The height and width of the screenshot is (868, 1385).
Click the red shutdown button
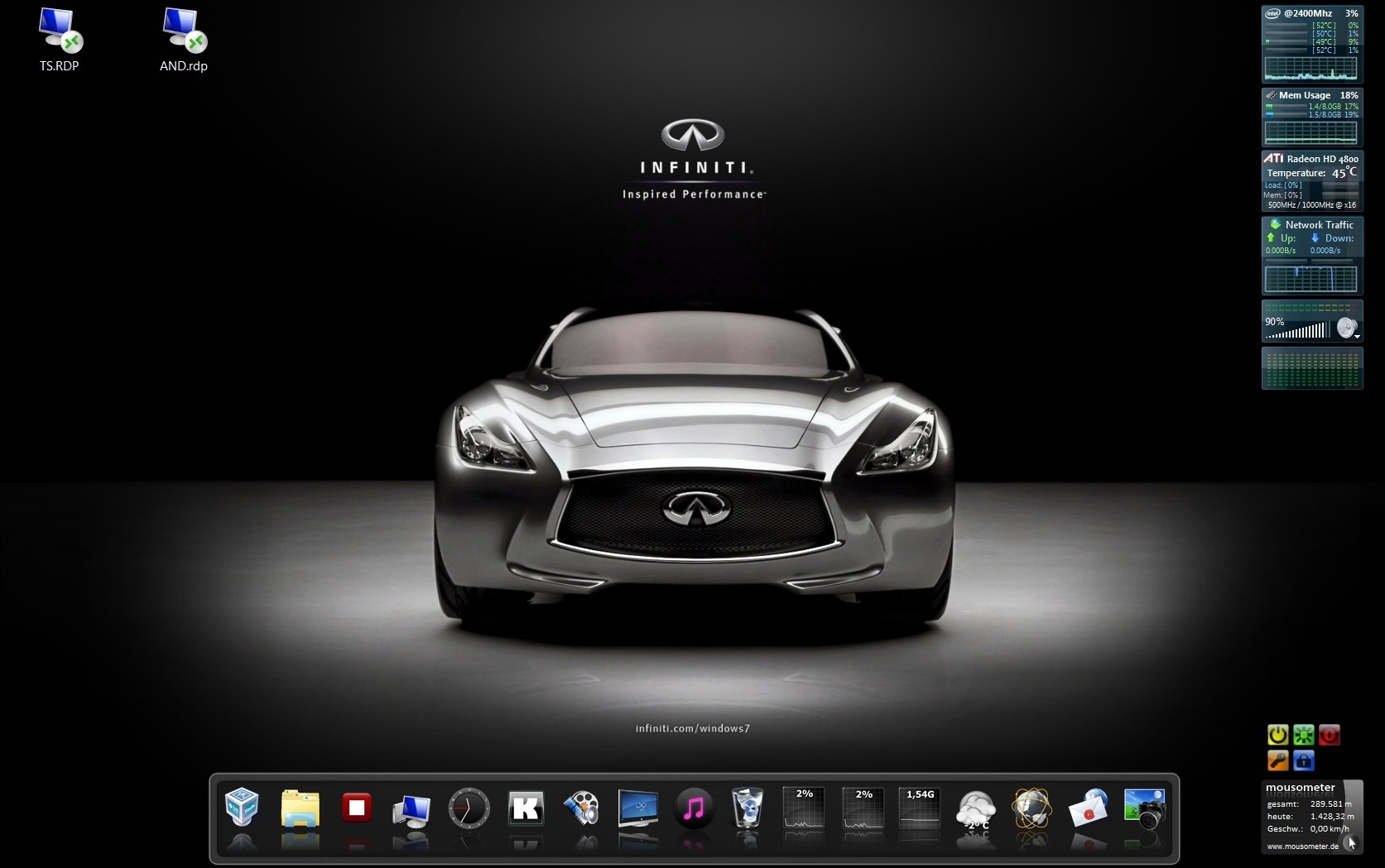[x=1330, y=735]
